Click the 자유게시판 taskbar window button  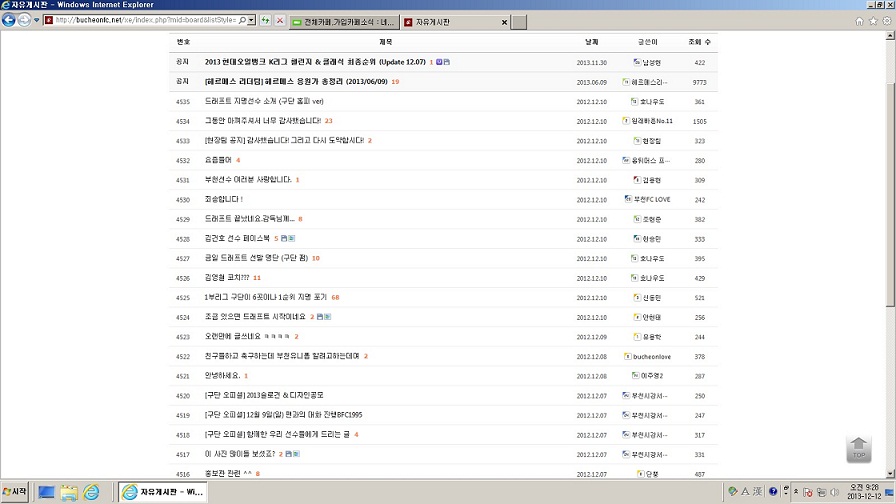[x=163, y=492]
